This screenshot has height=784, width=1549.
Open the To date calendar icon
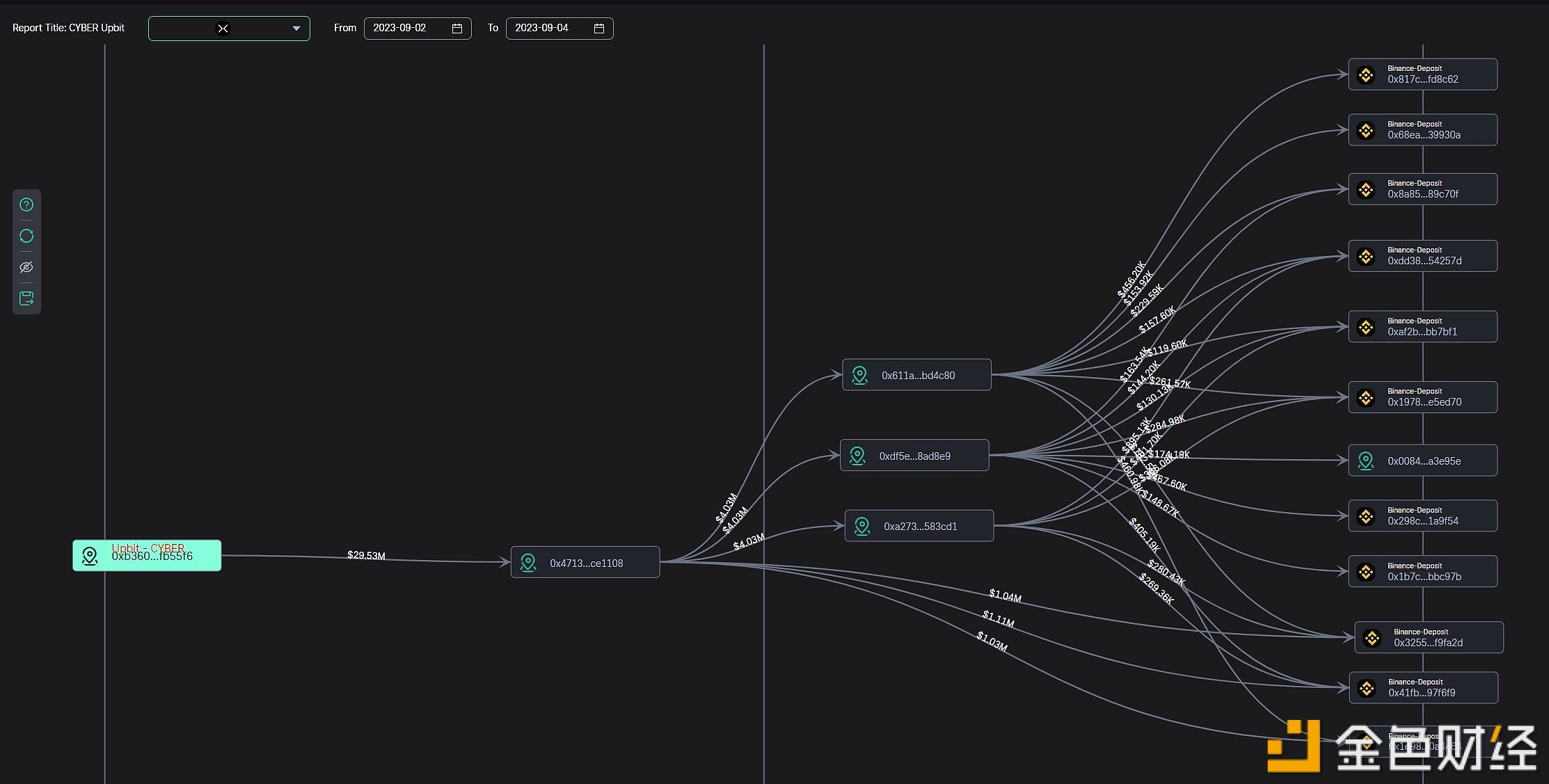pos(599,29)
